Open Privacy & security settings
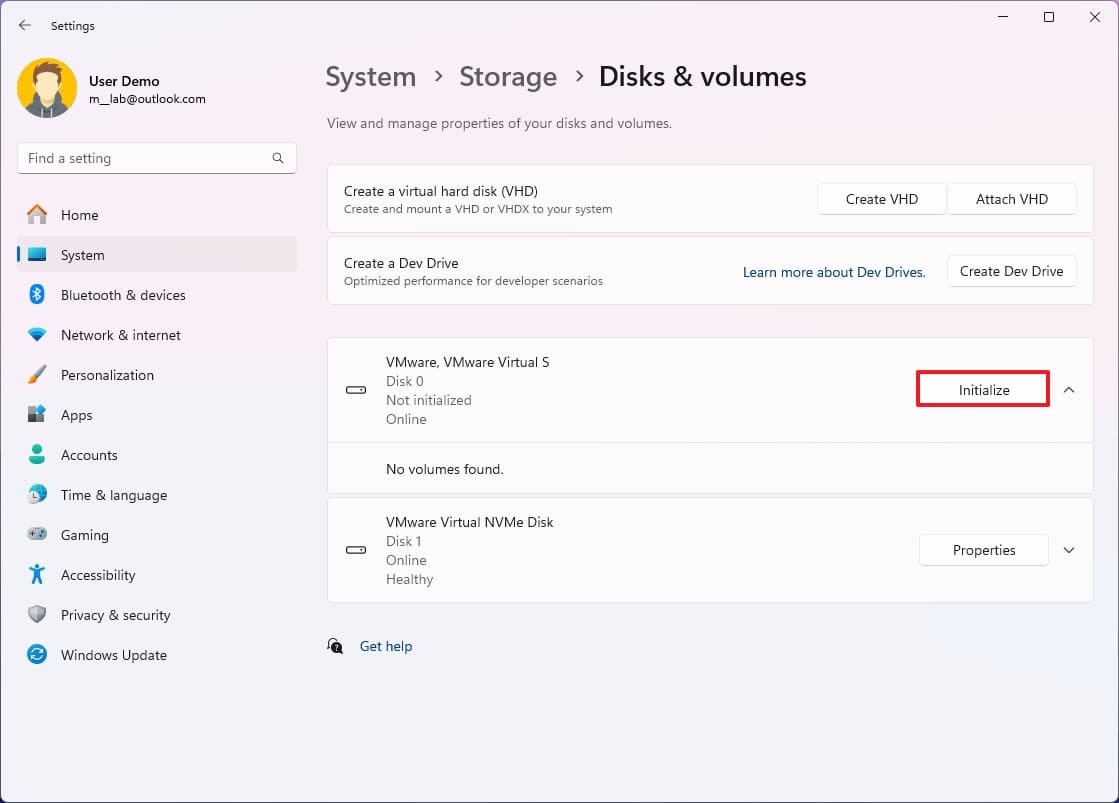The height and width of the screenshot is (803, 1119). pos(157,615)
